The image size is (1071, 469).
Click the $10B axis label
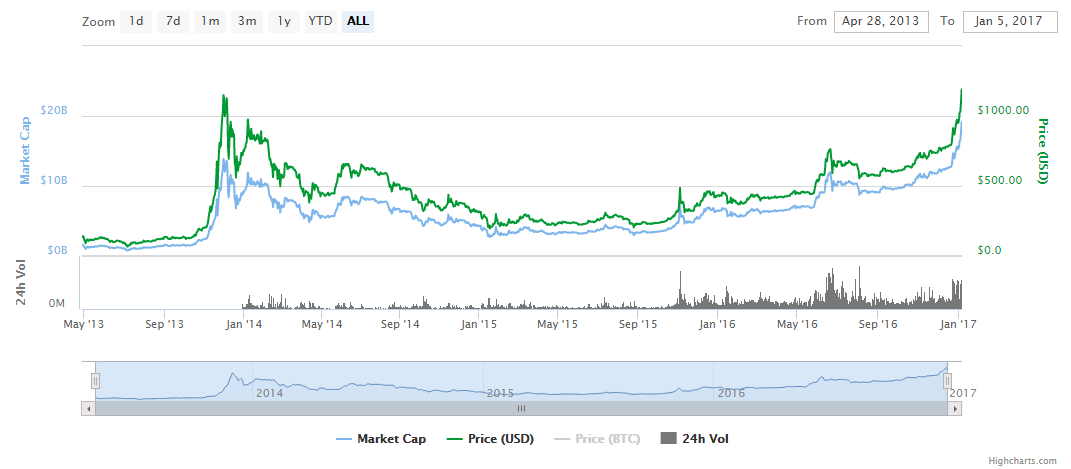tap(55, 181)
